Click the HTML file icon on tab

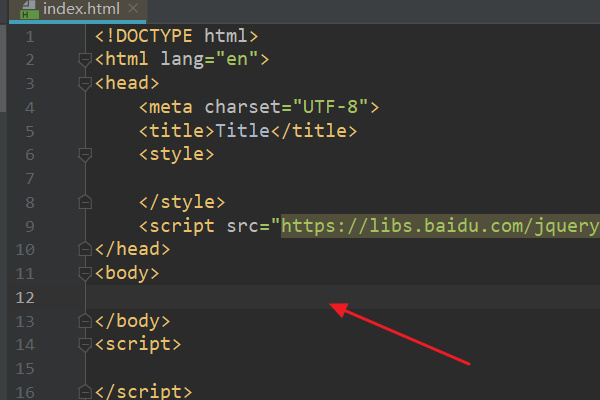(x=29, y=9)
